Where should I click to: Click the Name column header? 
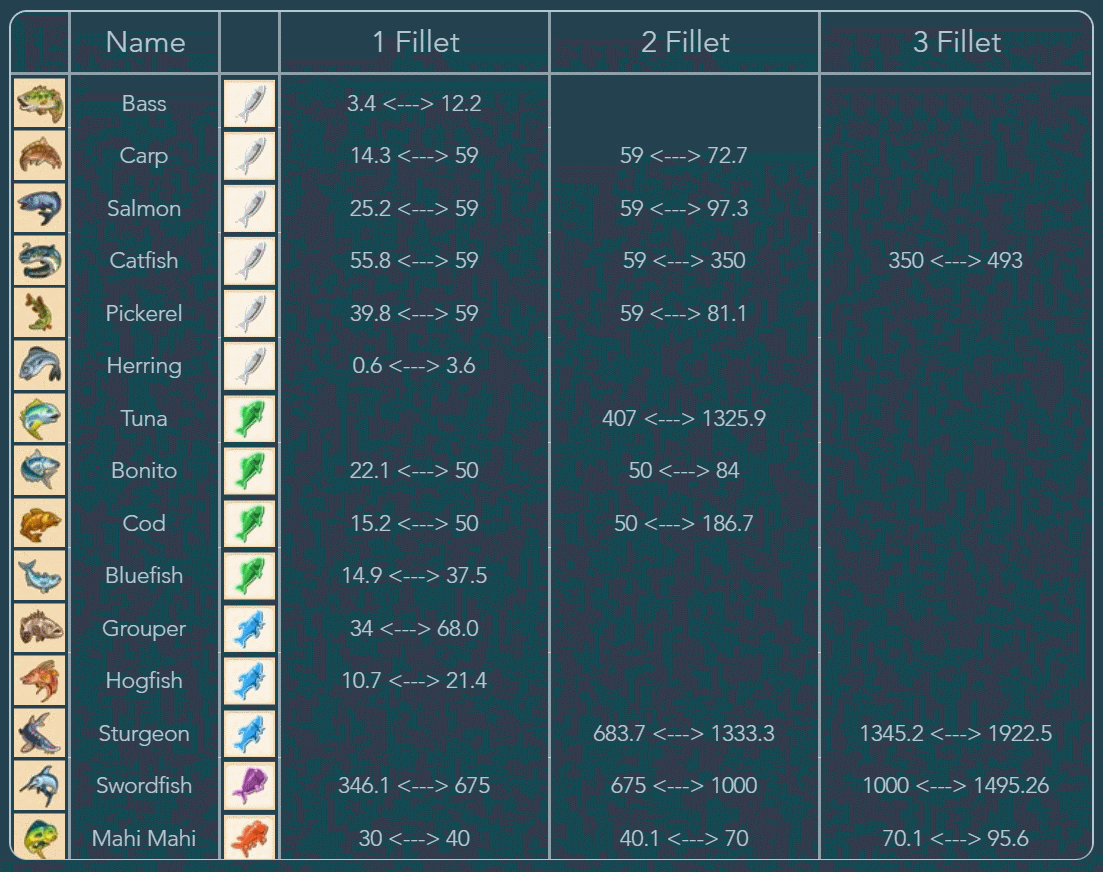145,42
